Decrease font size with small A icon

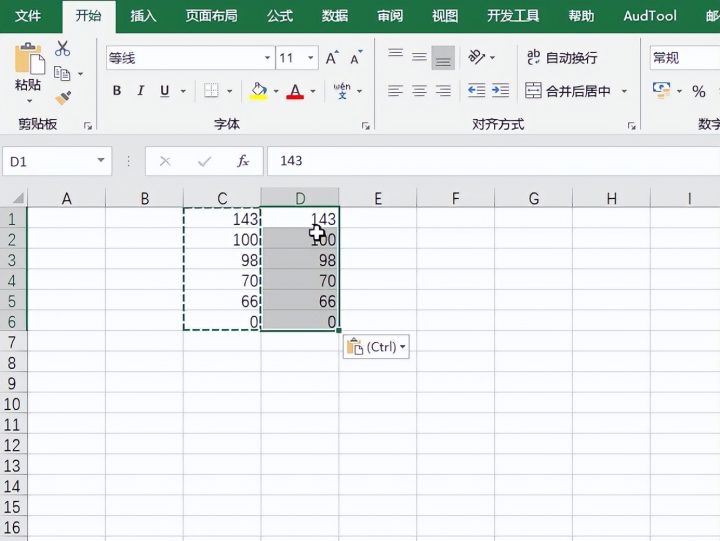click(x=356, y=58)
